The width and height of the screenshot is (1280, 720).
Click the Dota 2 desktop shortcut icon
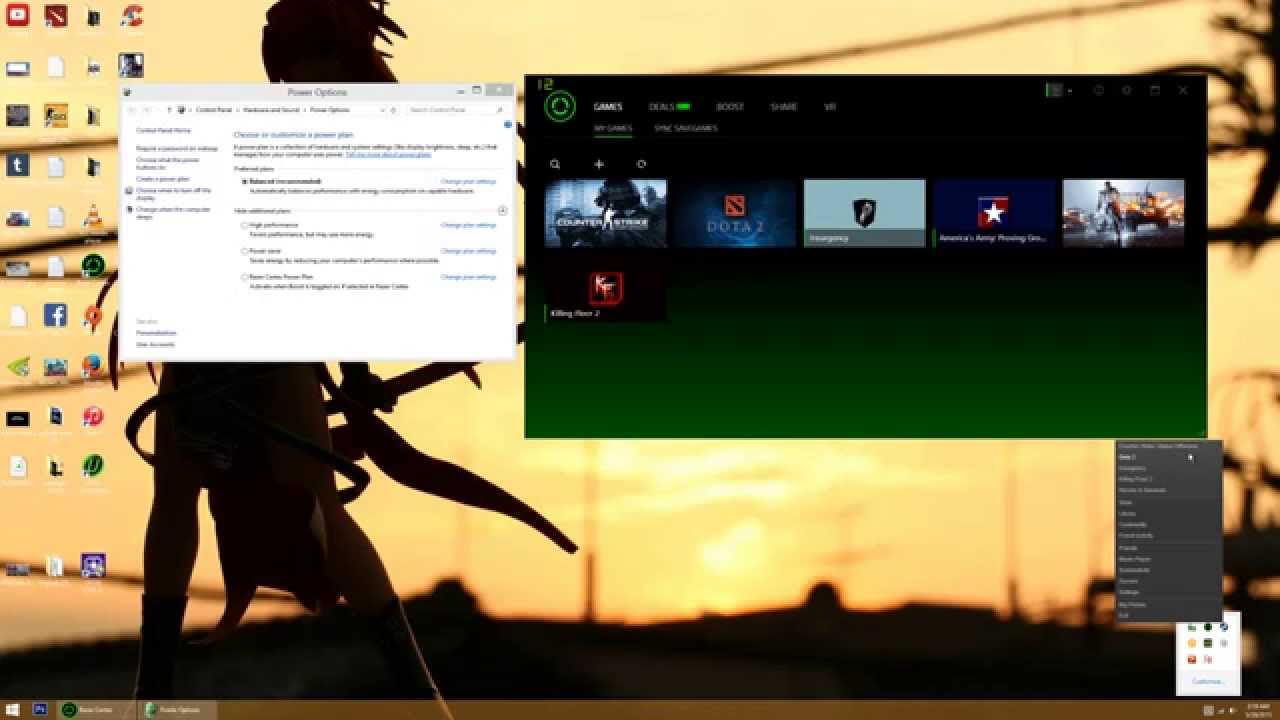56,15
